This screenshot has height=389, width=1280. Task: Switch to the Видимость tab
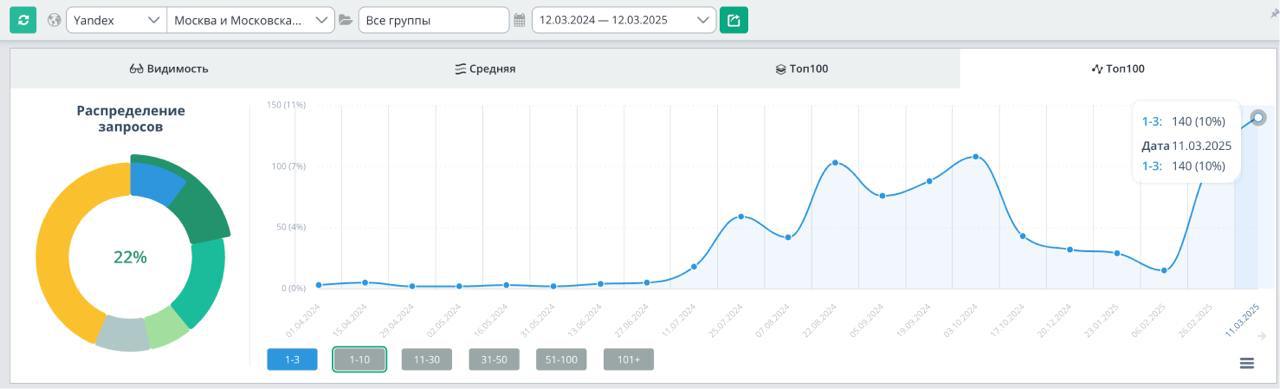[x=168, y=69]
